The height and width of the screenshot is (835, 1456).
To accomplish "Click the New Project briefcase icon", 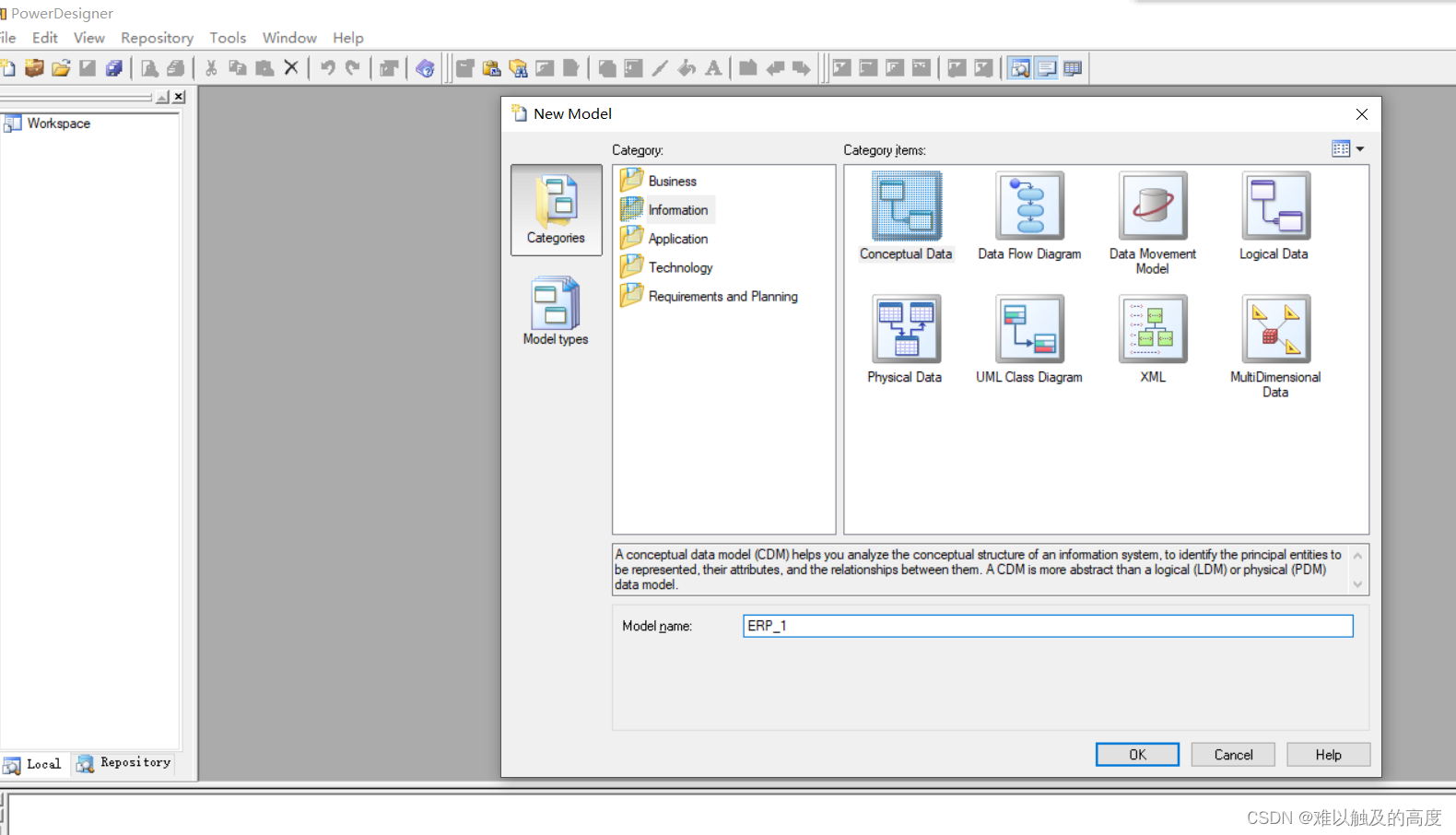I will (34, 68).
